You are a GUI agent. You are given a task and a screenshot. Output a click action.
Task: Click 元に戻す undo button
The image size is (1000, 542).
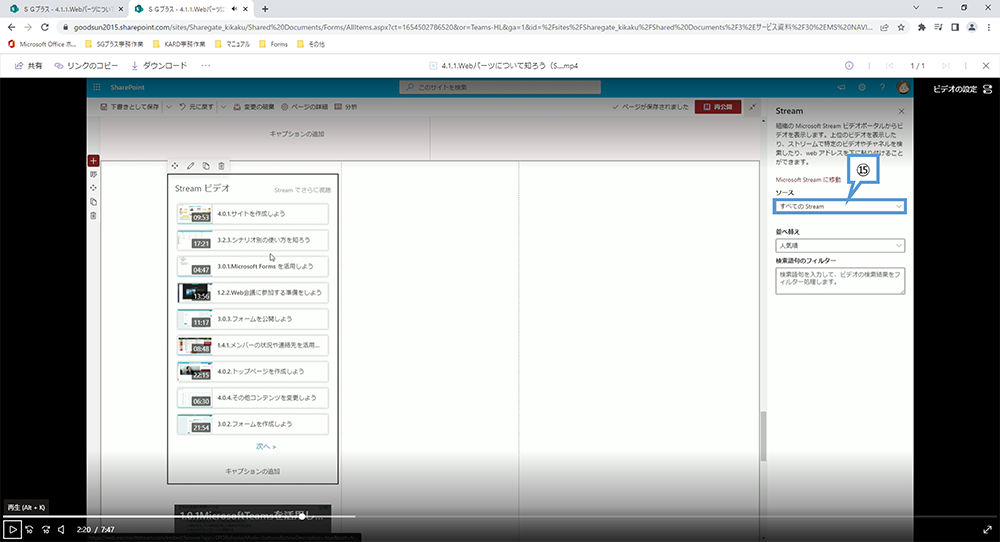[x=196, y=107]
